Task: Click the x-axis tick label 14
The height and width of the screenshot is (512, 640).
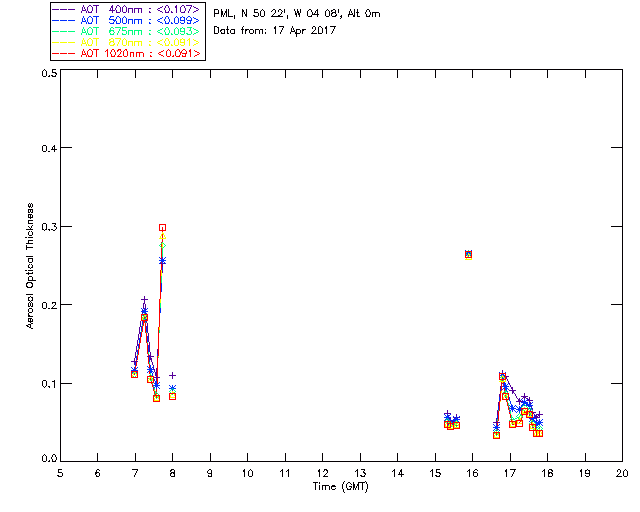Action: [398, 473]
